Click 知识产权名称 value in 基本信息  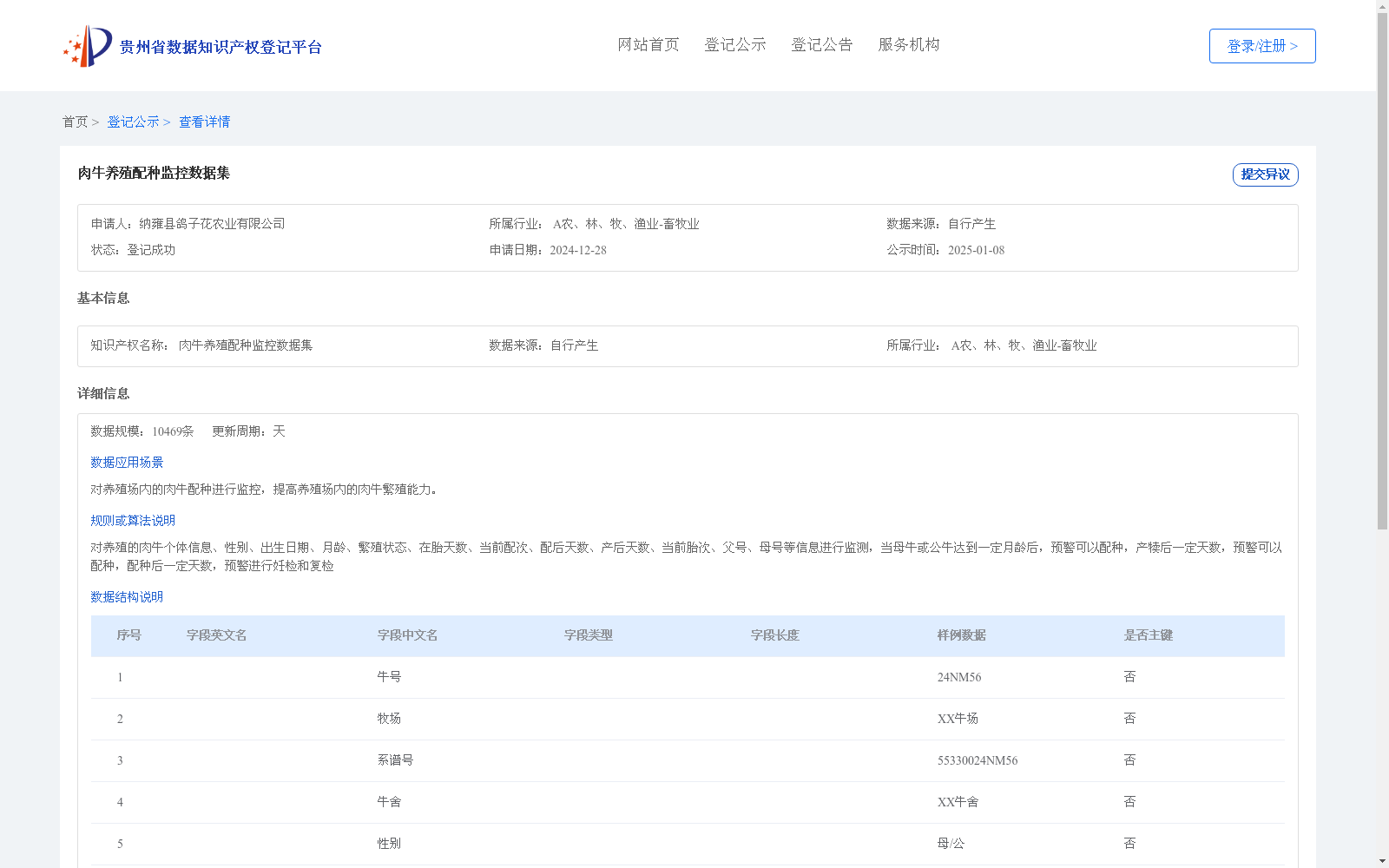point(246,345)
